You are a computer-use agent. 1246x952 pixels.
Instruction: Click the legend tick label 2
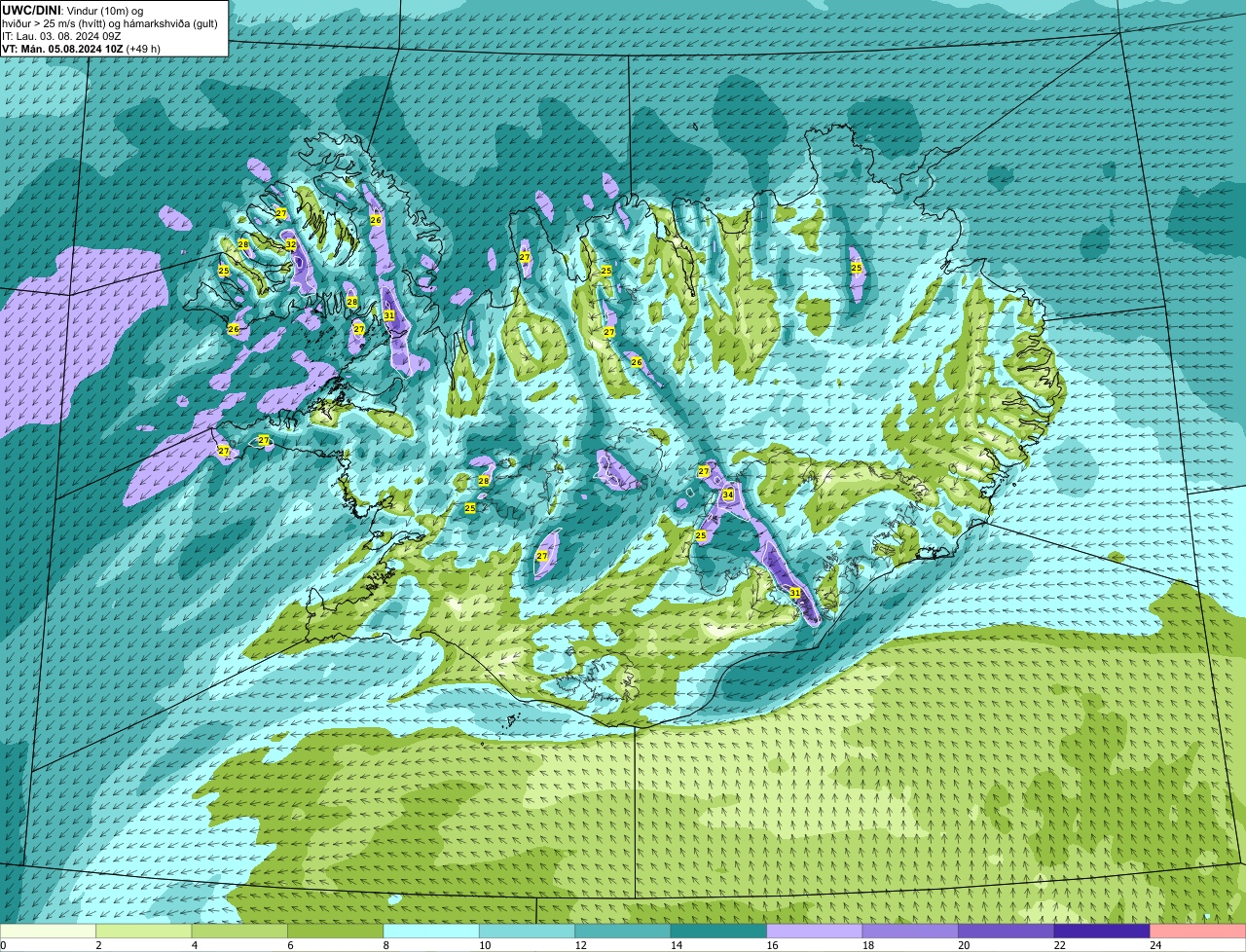point(98,945)
